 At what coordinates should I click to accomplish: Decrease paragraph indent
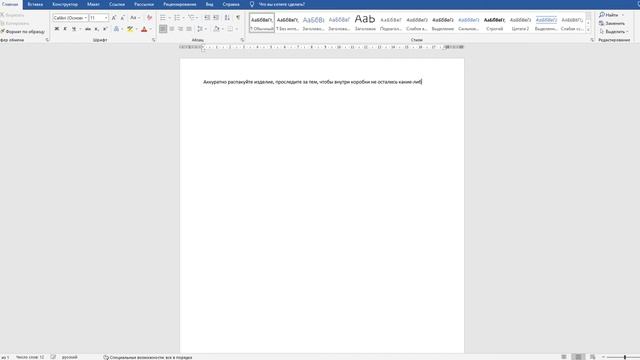click(x=207, y=18)
